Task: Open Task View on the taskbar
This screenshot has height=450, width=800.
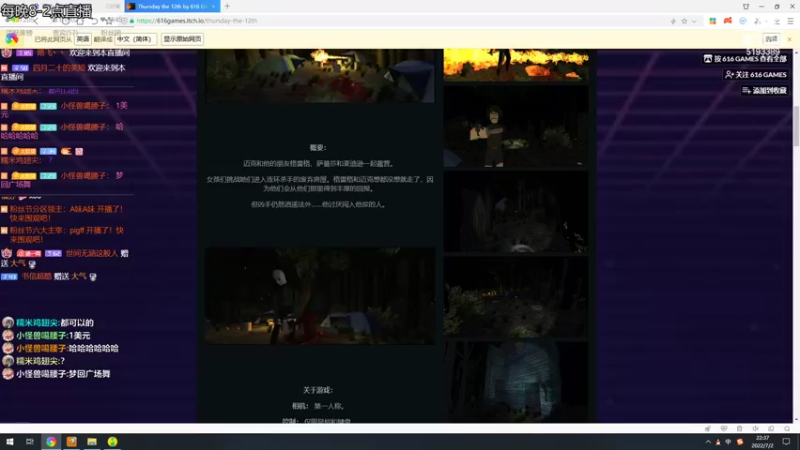Action: point(30,442)
